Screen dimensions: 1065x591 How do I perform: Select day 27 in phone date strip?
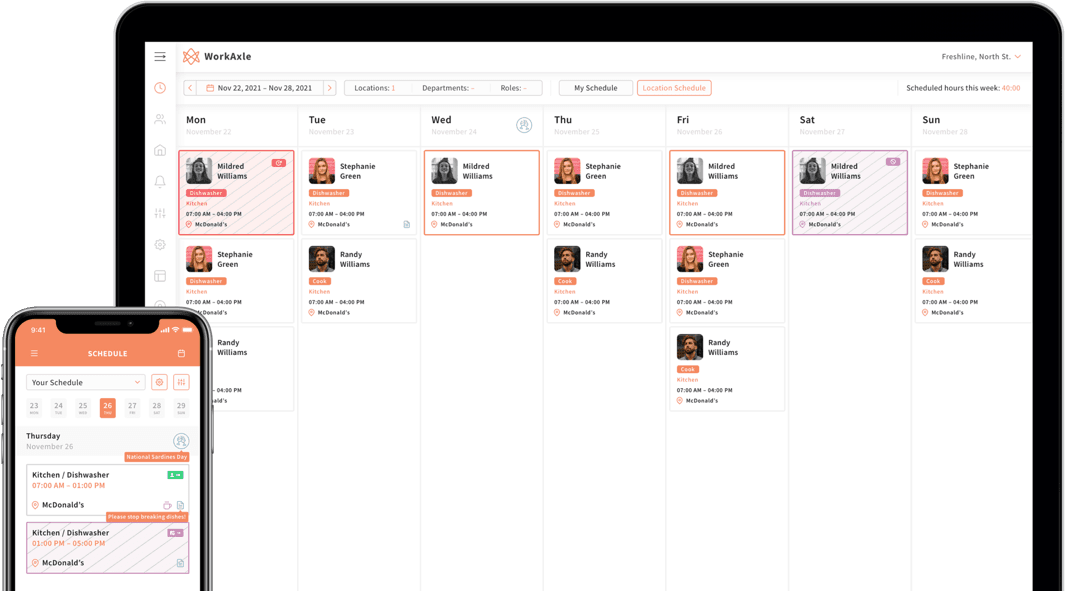pyautogui.click(x=132, y=408)
